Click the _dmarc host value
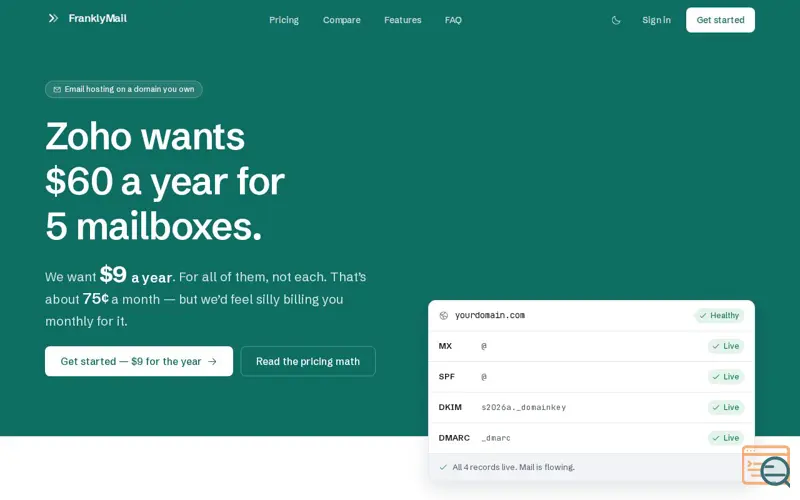800x500 pixels. click(x=496, y=438)
